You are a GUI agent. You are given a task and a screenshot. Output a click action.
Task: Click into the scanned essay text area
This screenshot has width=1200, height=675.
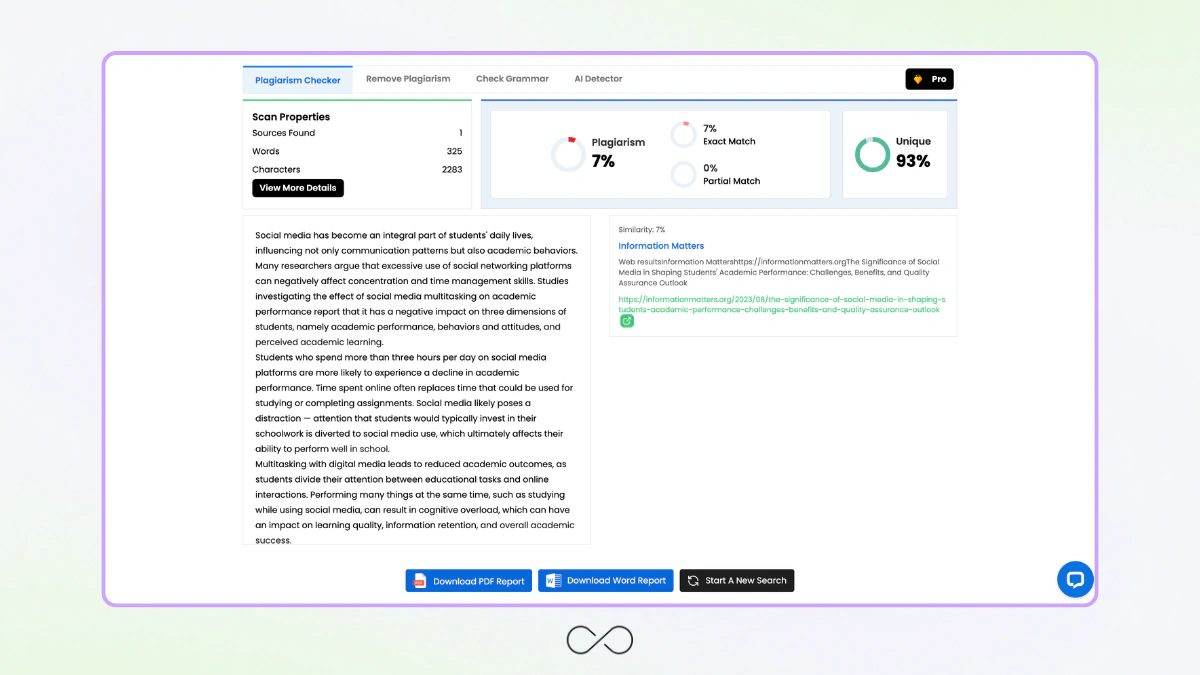point(416,380)
